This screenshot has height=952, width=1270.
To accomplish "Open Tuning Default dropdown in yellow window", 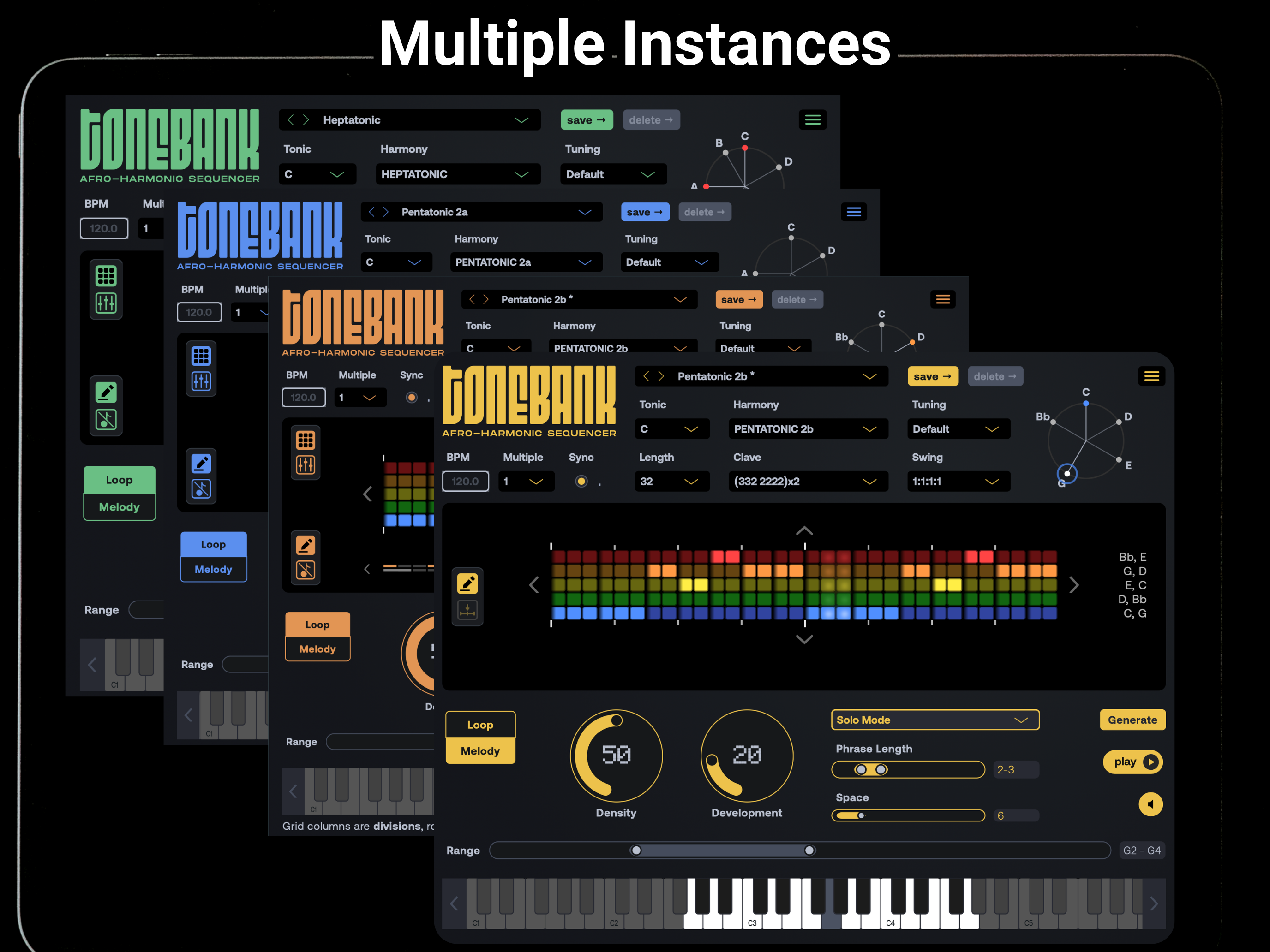I will coord(958,428).
